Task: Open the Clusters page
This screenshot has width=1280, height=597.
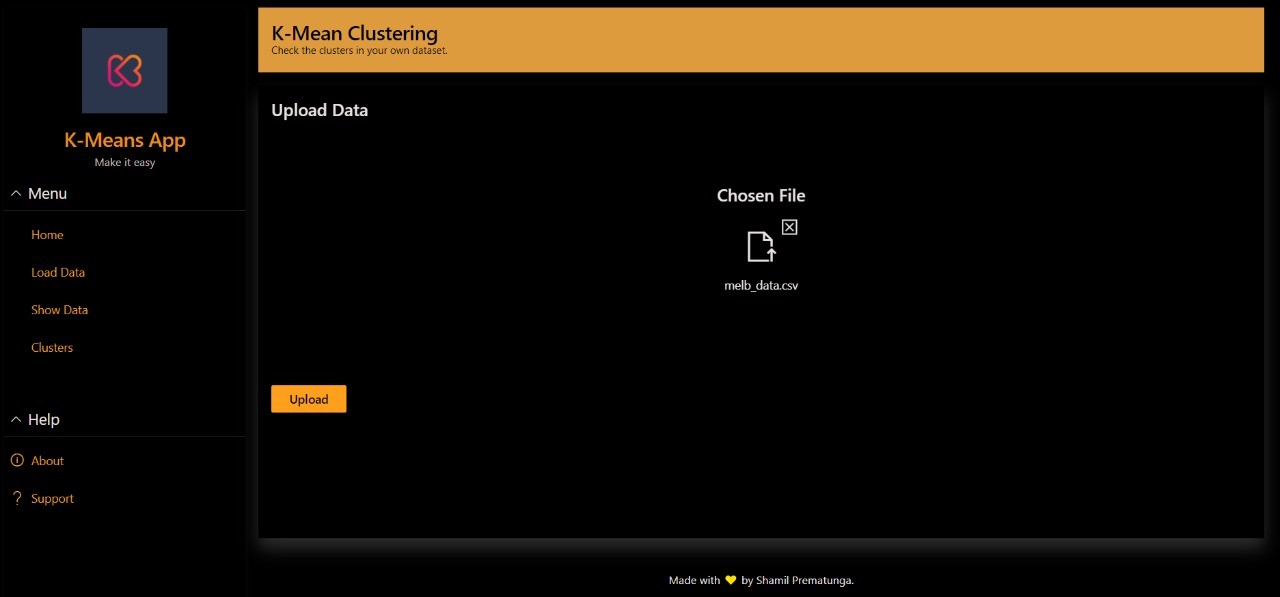Action: click(52, 347)
